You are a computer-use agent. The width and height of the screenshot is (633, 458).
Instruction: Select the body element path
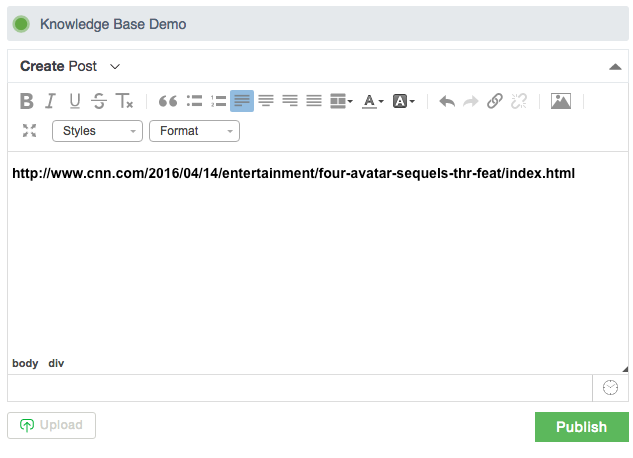pyautogui.click(x=25, y=363)
